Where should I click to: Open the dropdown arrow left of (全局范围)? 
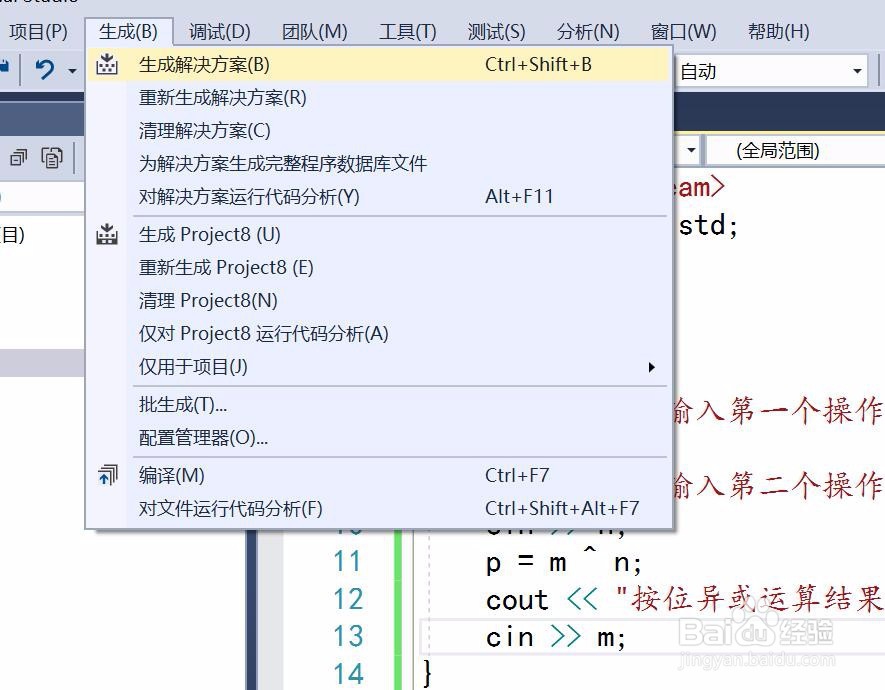click(691, 151)
